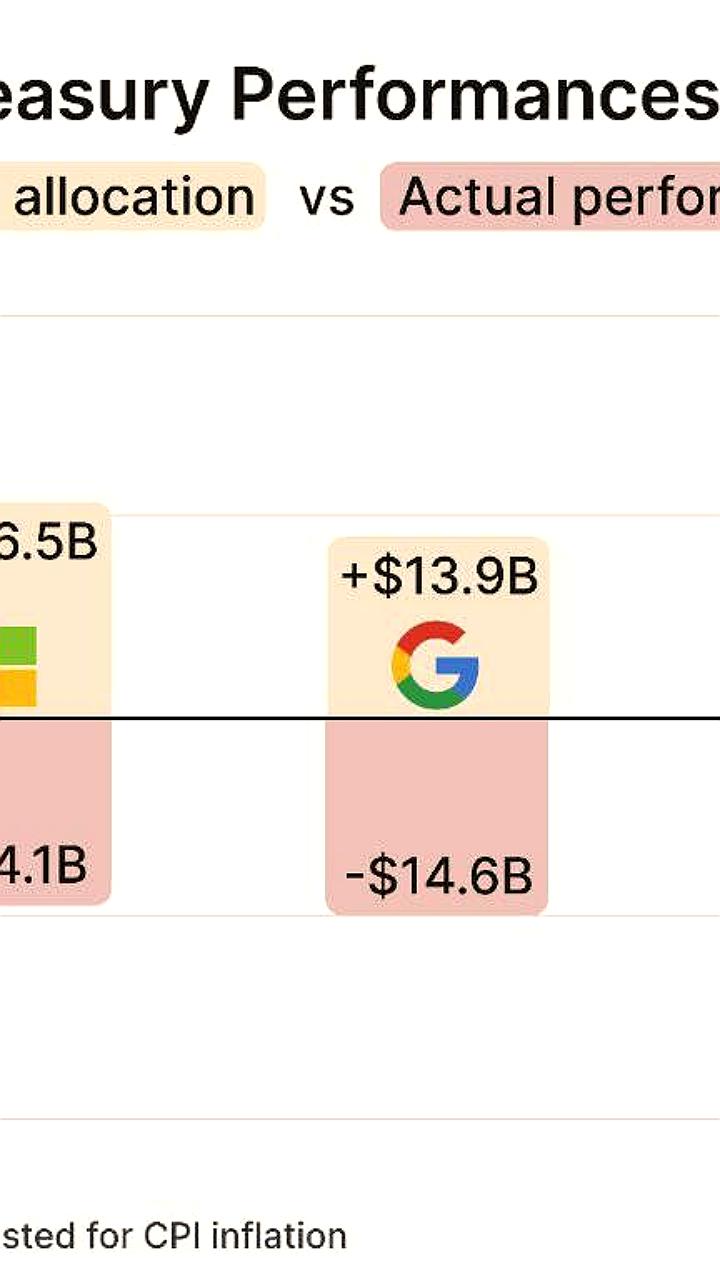Click the gridline just above the footnote
Screen dimensions: 720x1280
(360, 1118)
